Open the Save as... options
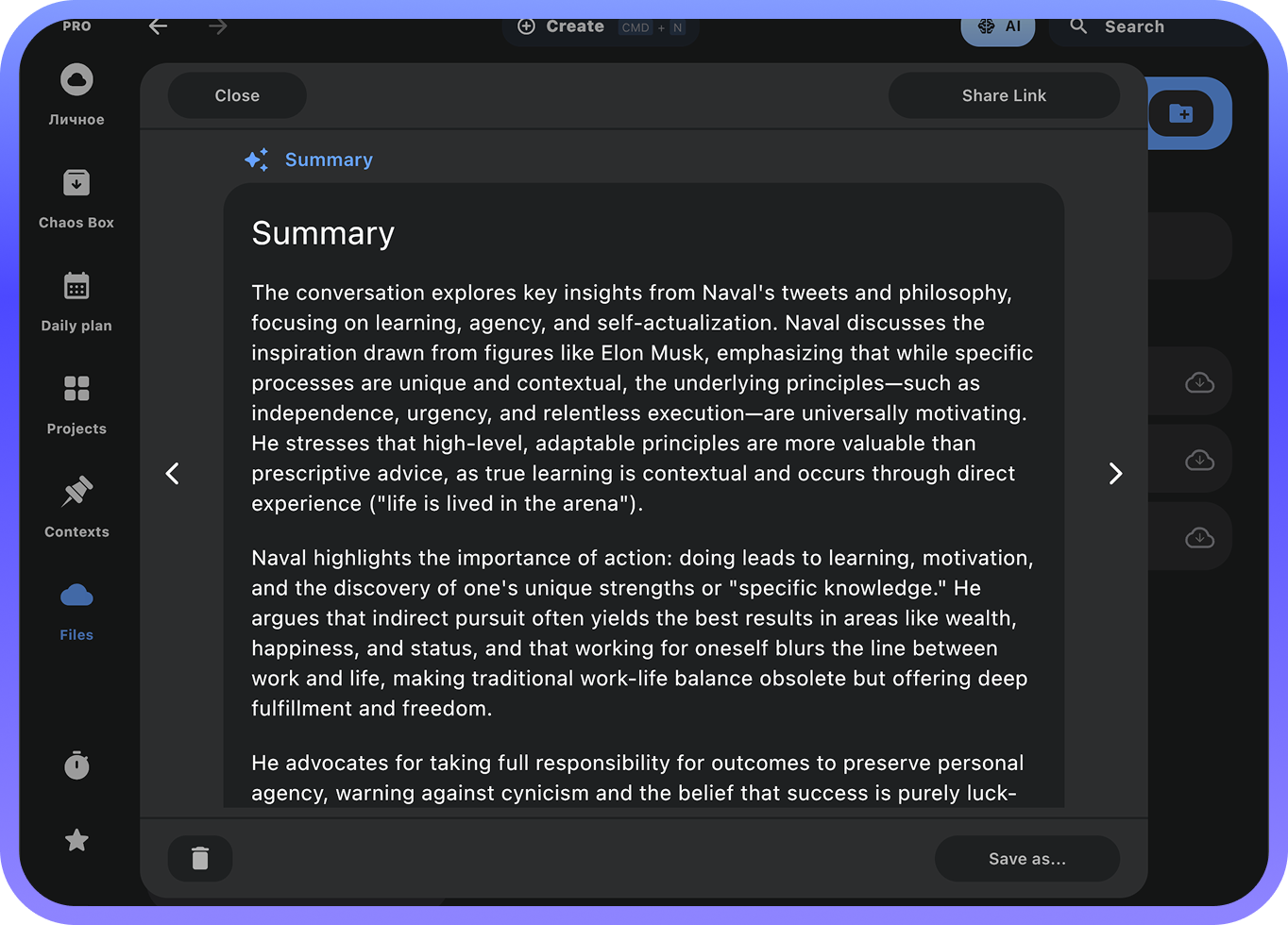The height and width of the screenshot is (925, 1288). click(x=1026, y=858)
